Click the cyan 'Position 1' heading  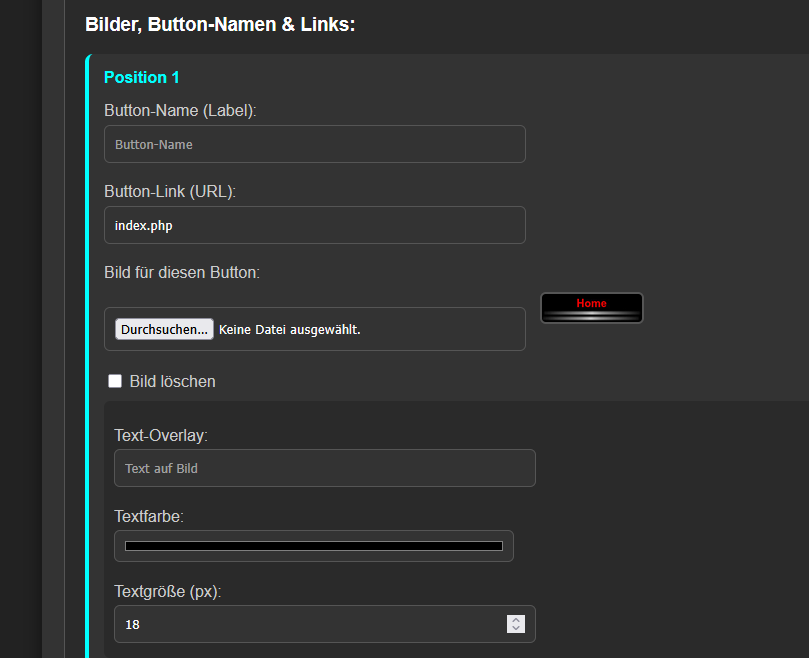click(x=142, y=77)
